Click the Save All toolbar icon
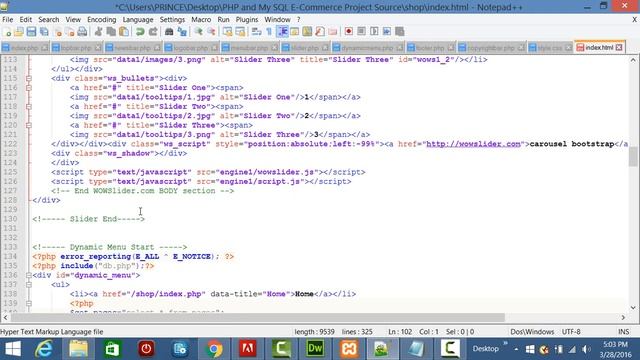 tap(44, 31)
